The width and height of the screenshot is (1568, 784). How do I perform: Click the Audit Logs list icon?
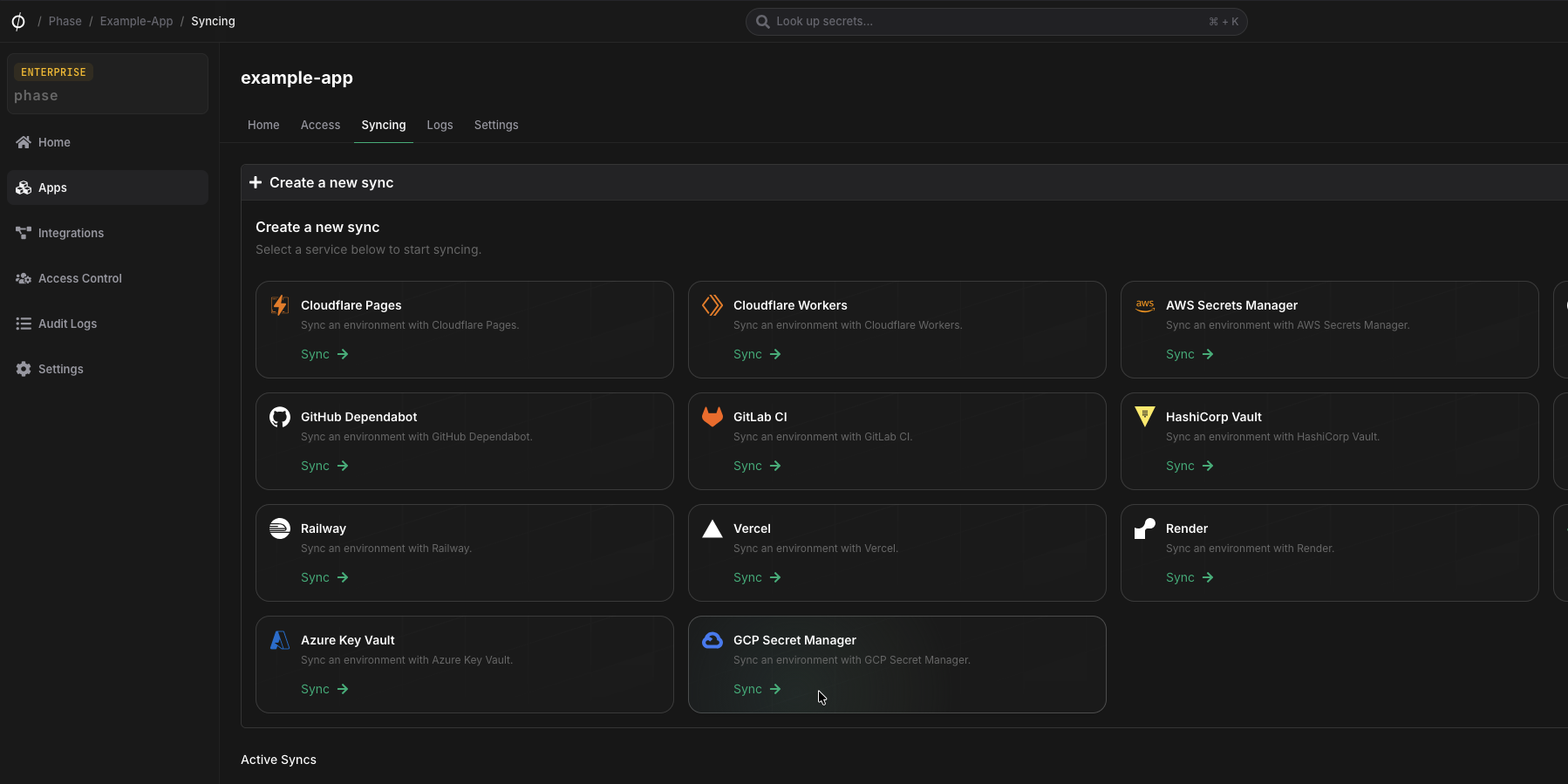coord(24,324)
